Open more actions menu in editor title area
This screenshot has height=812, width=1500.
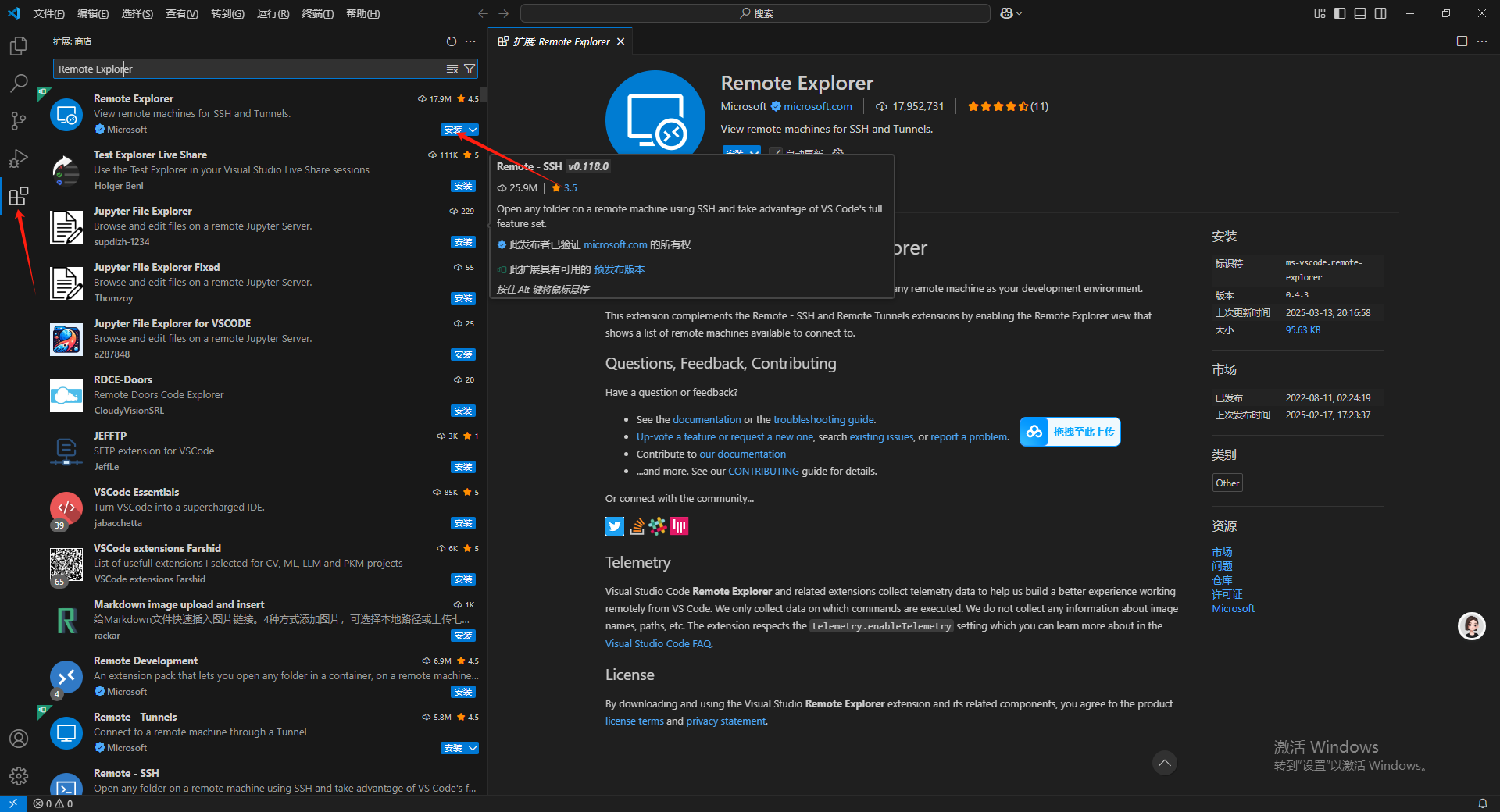(1482, 41)
